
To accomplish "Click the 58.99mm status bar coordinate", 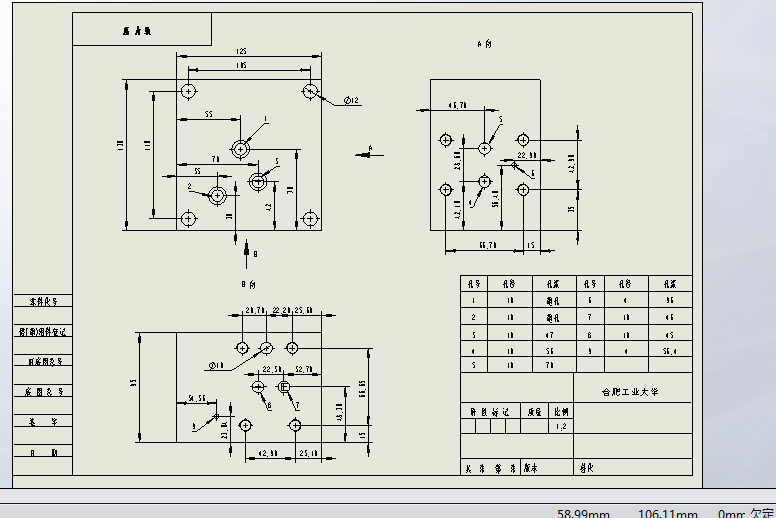I will pyautogui.click(x=583, y=514).
